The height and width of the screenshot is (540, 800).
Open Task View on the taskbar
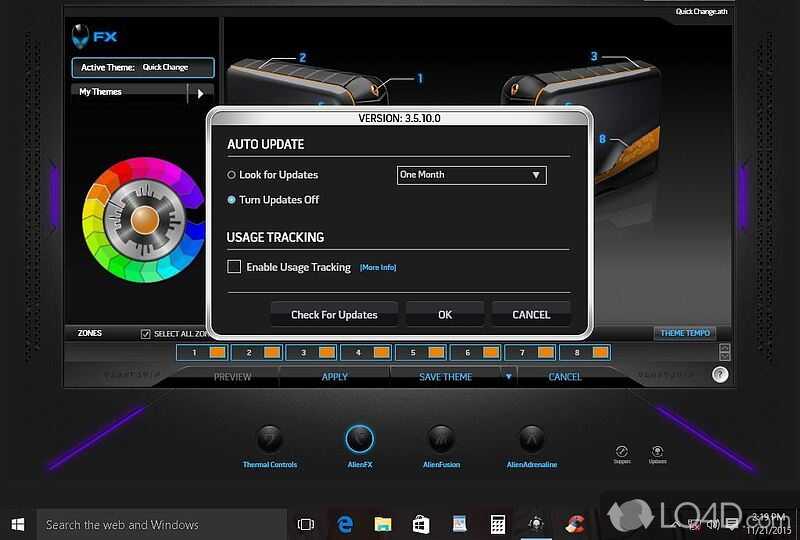[306, 524]
